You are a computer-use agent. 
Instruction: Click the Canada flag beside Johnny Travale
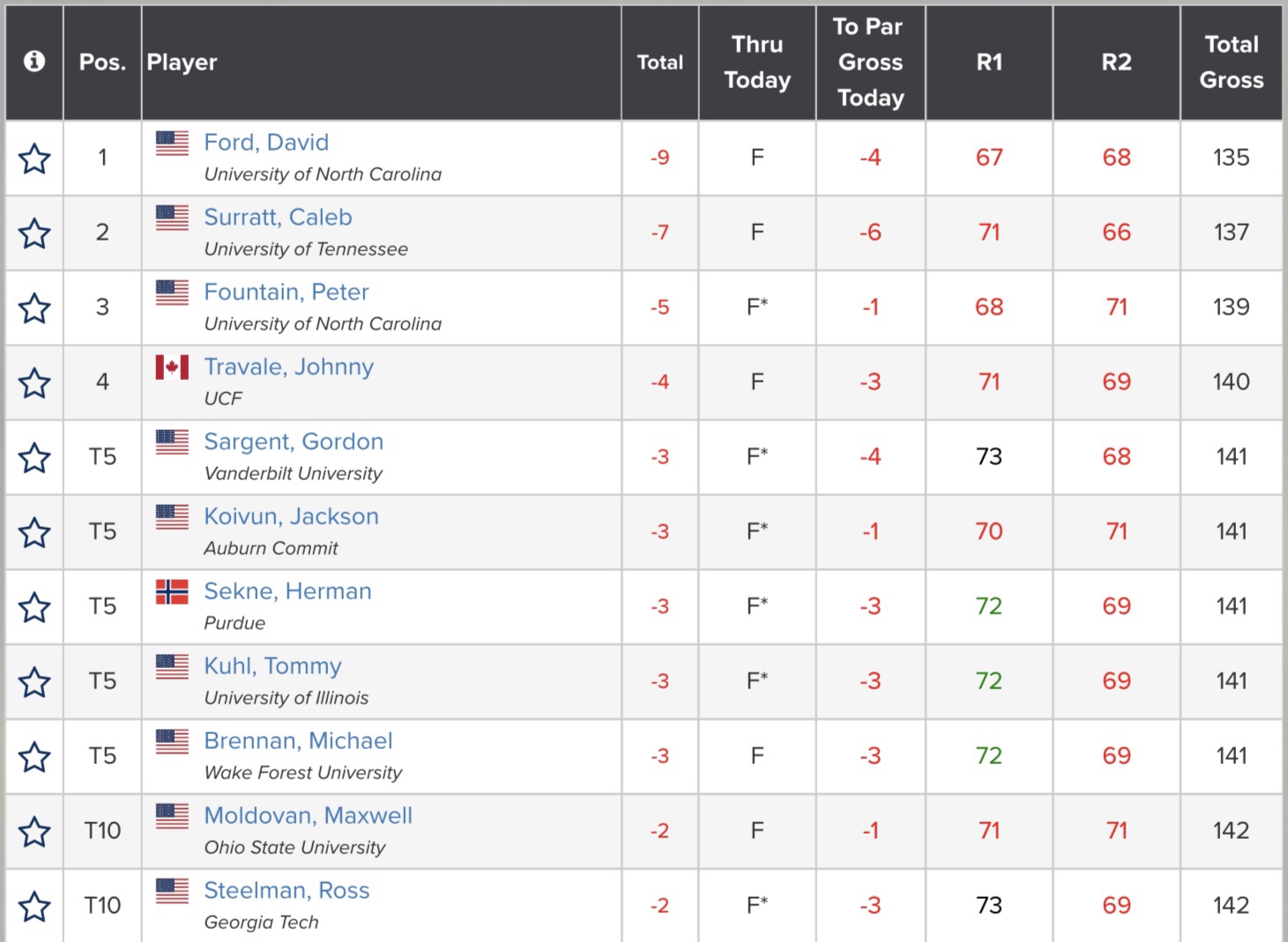click(172, 367)
